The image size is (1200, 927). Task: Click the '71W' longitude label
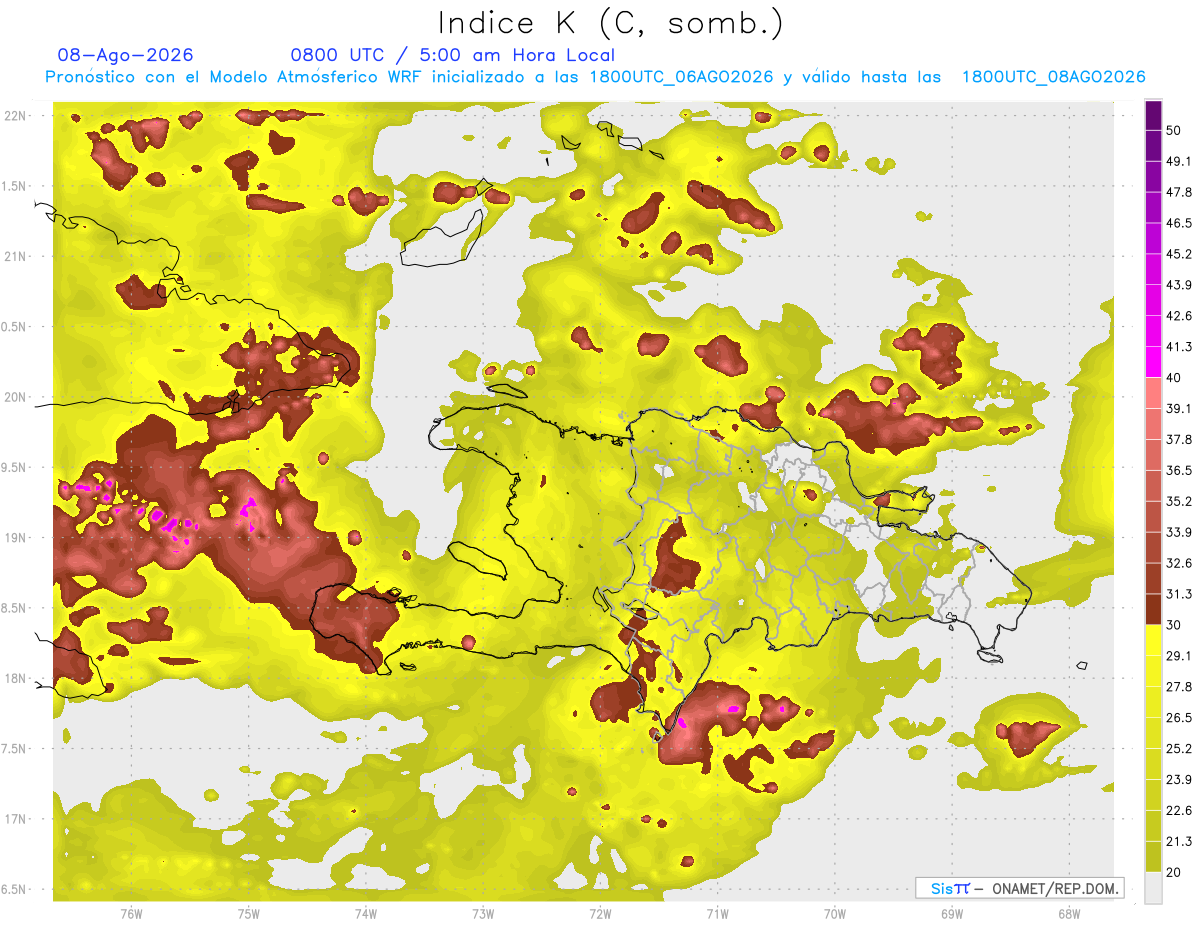coord(717,914)
